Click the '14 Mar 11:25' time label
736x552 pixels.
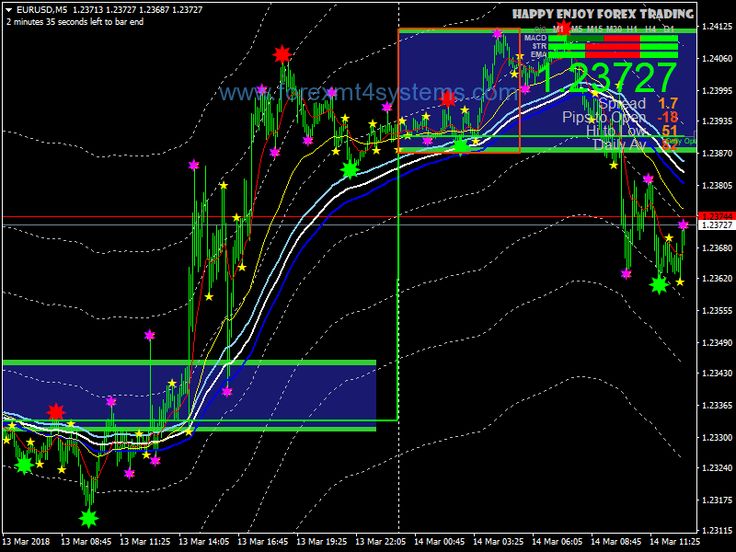click(675, 542)
